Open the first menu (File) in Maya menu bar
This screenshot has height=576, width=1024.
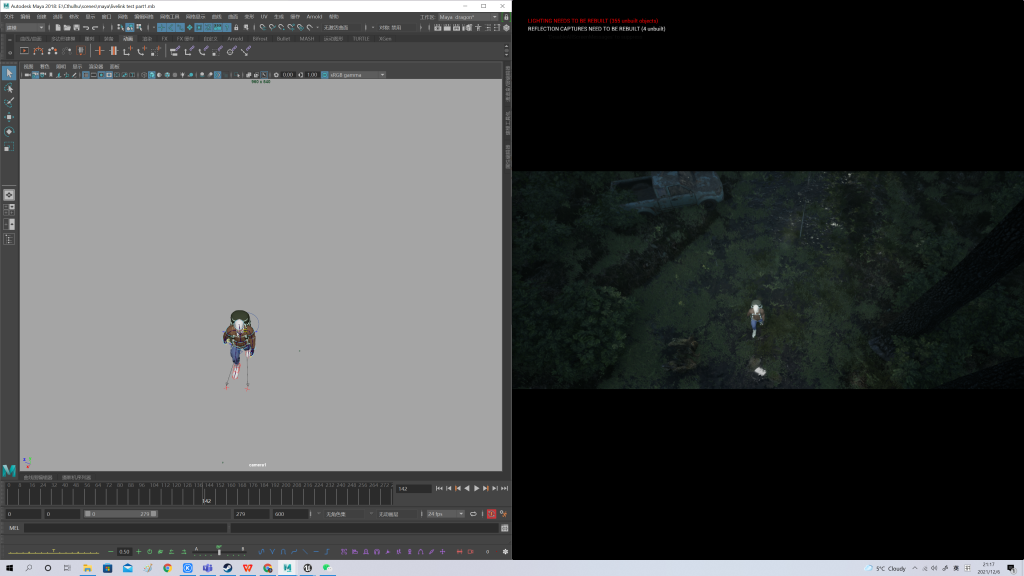click(x=8, y=17)
